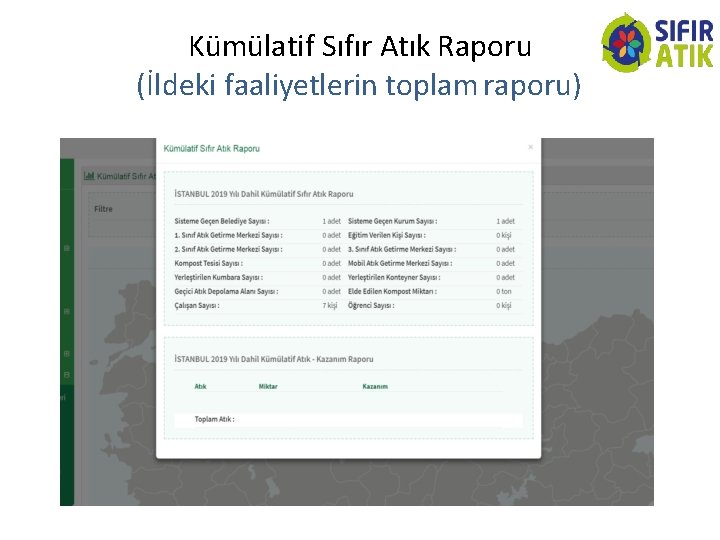
Task: Click the SIFIR ATIK logo
Action: 658,43
